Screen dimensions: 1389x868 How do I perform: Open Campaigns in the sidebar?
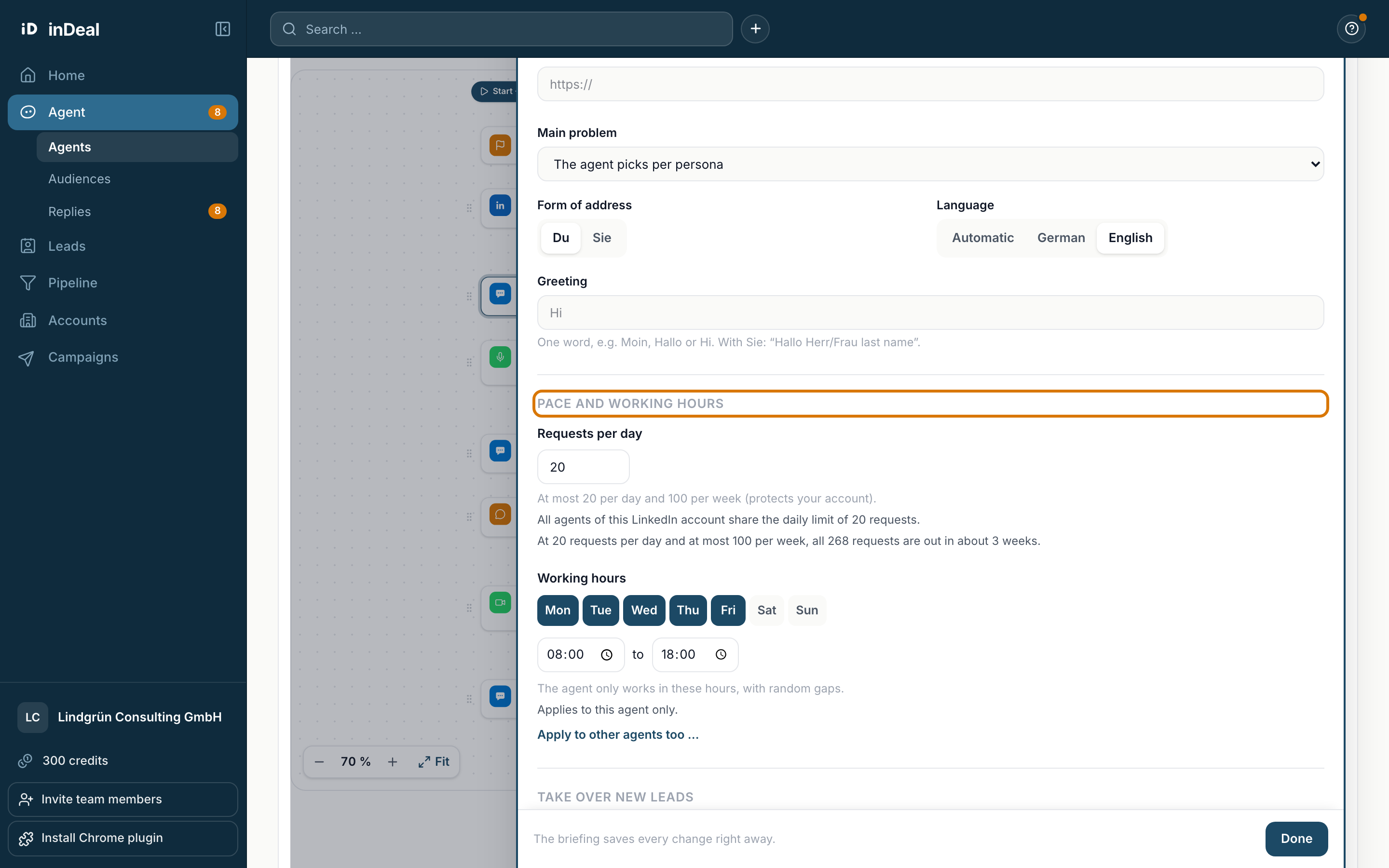pyautogui.click(x=123, y=357)
